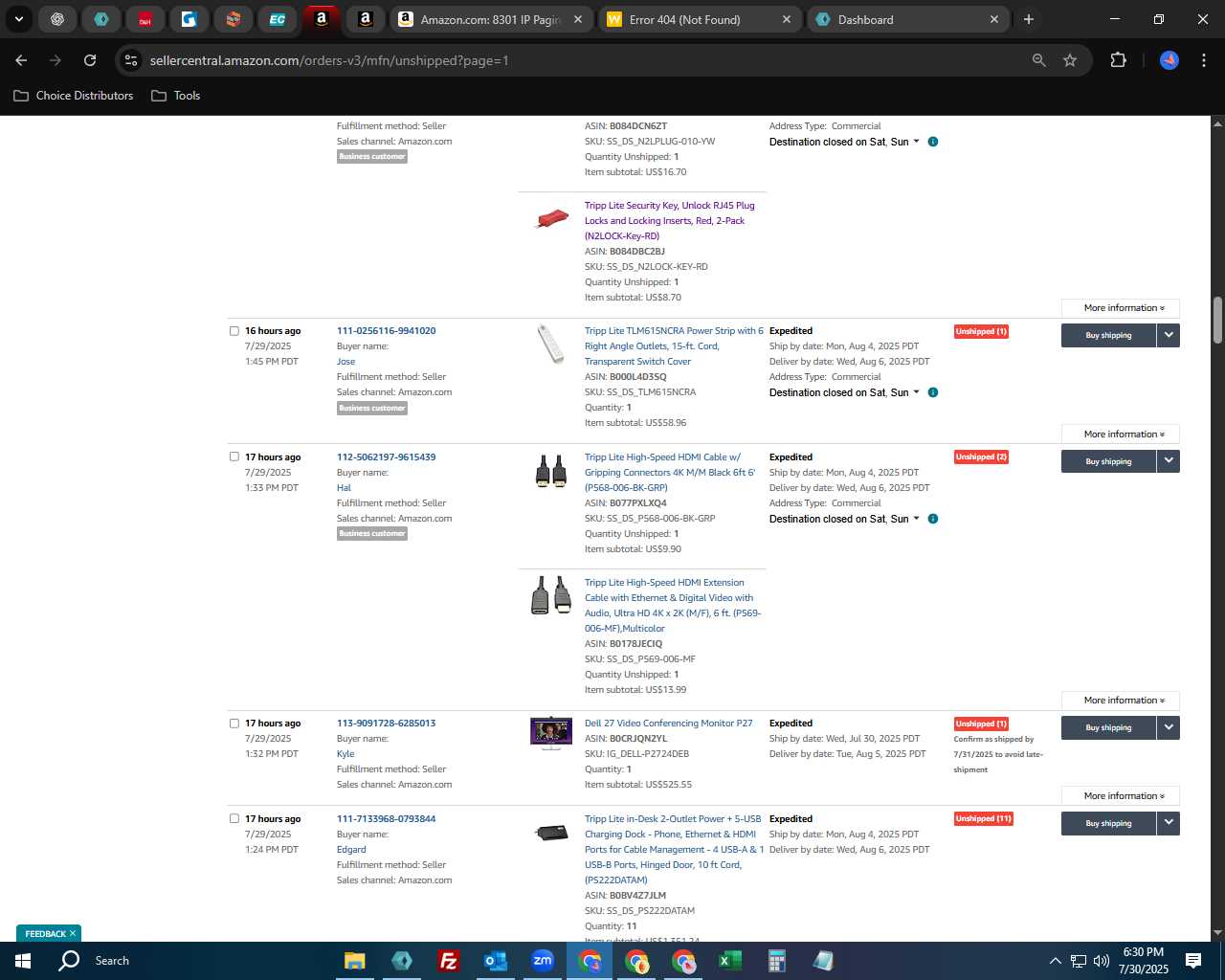
Task: Open order link 113-9091728-6285013
Action: tap(386, 724)
